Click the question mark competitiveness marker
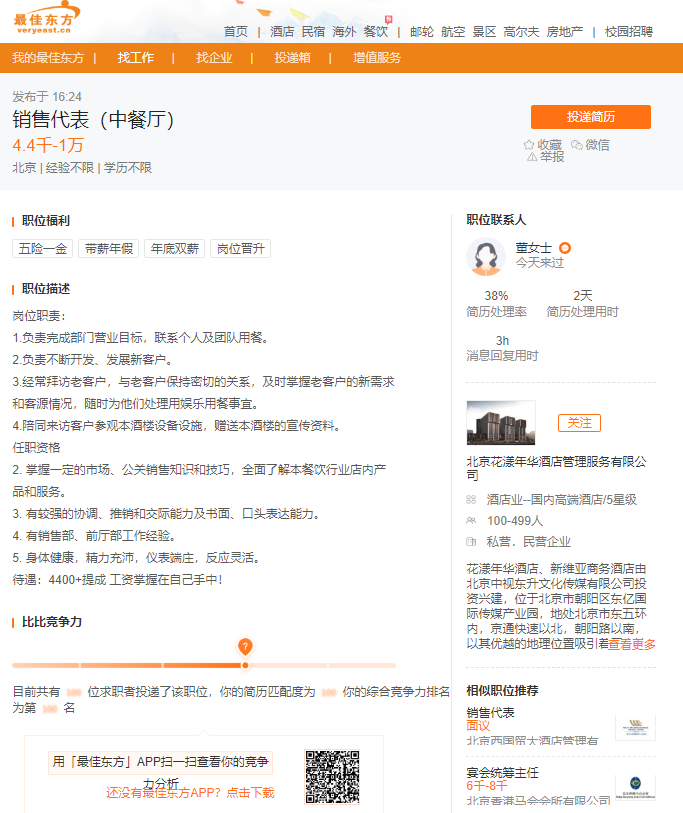 pyautogui.click(x=245, y=646)
